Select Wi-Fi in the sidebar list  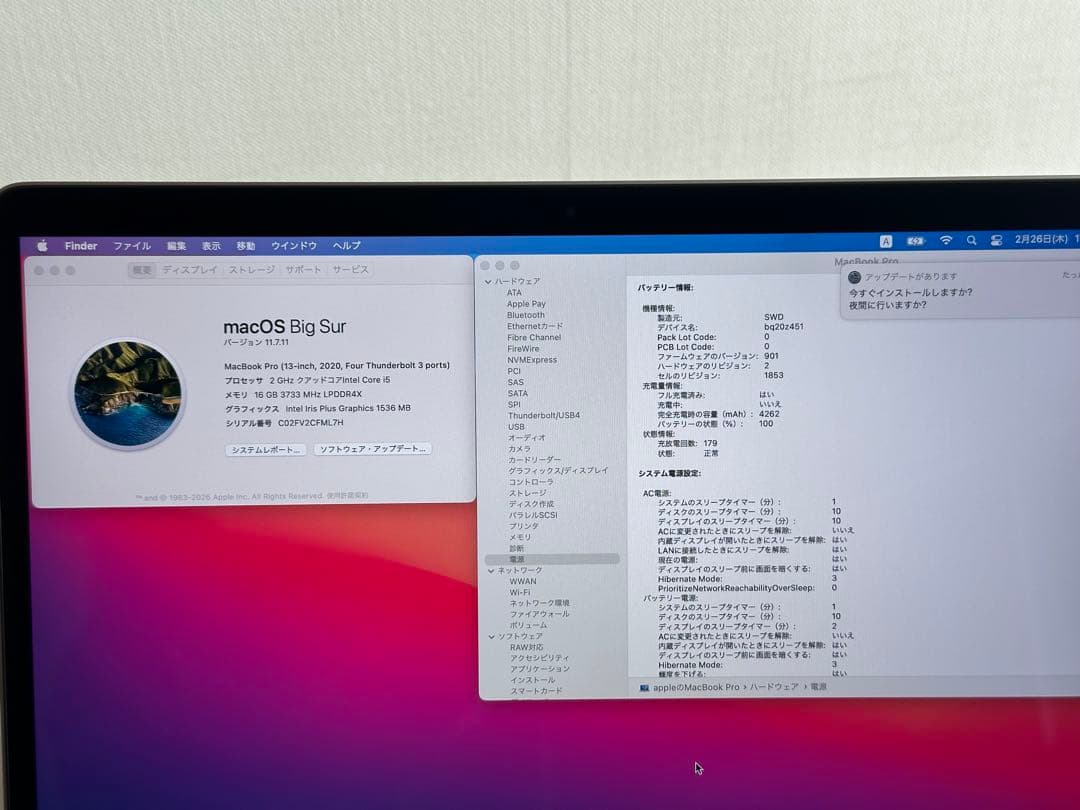[x=520, y=592]
